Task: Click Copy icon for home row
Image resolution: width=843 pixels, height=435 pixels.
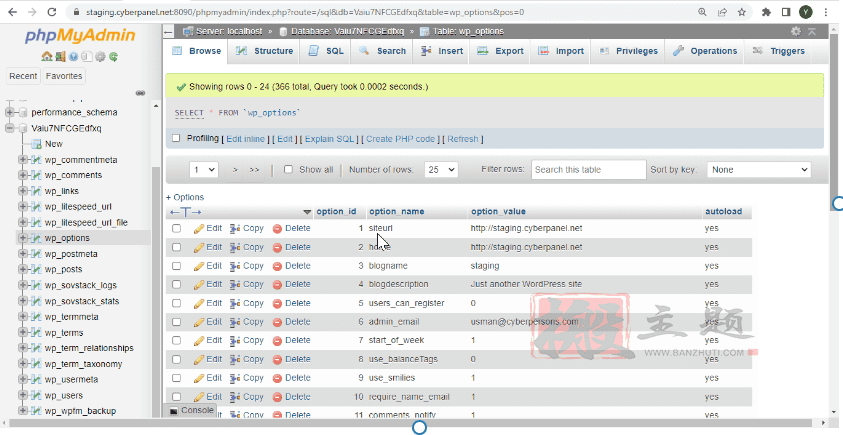Action: [235, 247]
